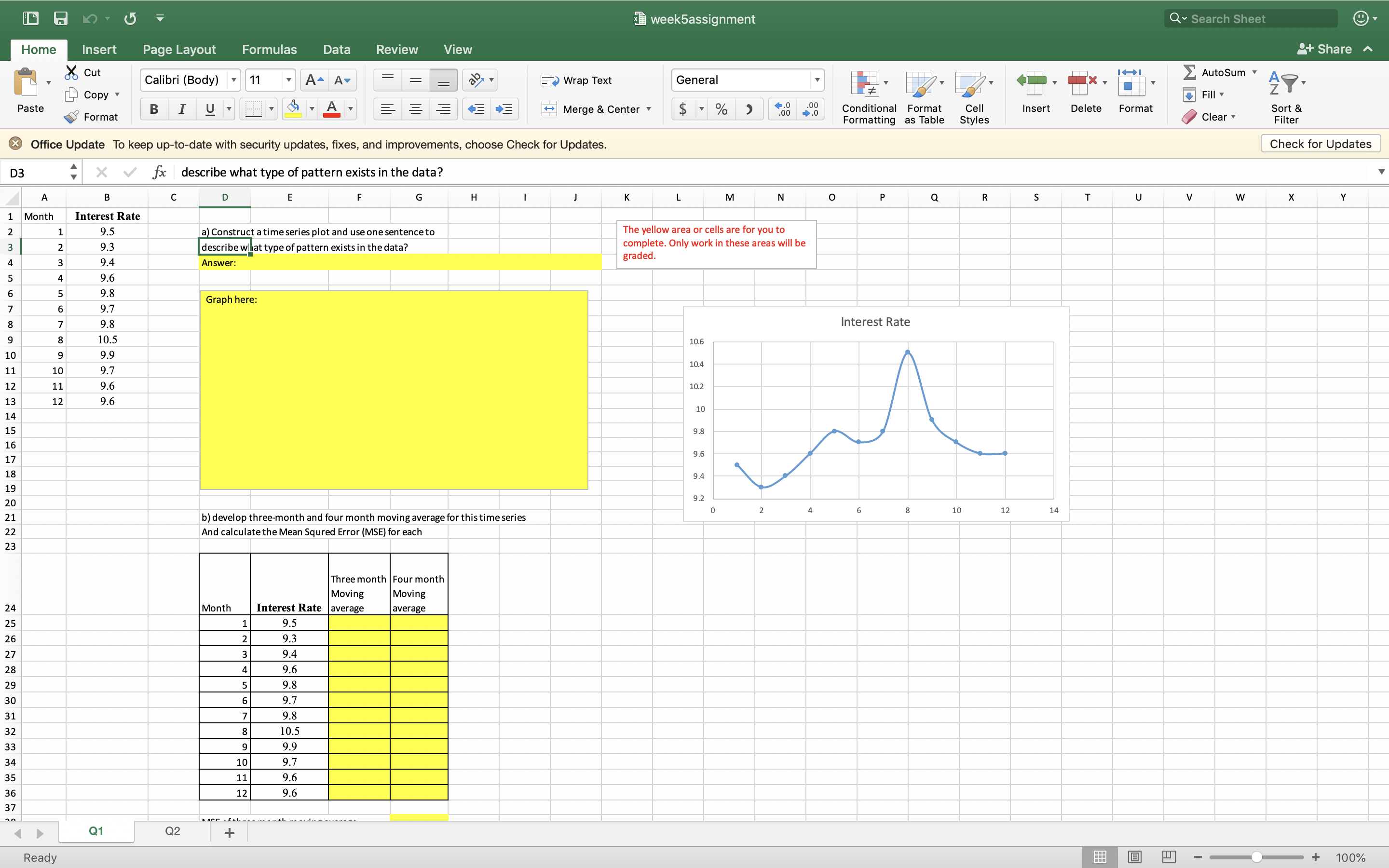Click the Copy icon
Image resolution: width=1389 pixels, height=868 pixels.
pyautogui.click(x=72, y=94)
